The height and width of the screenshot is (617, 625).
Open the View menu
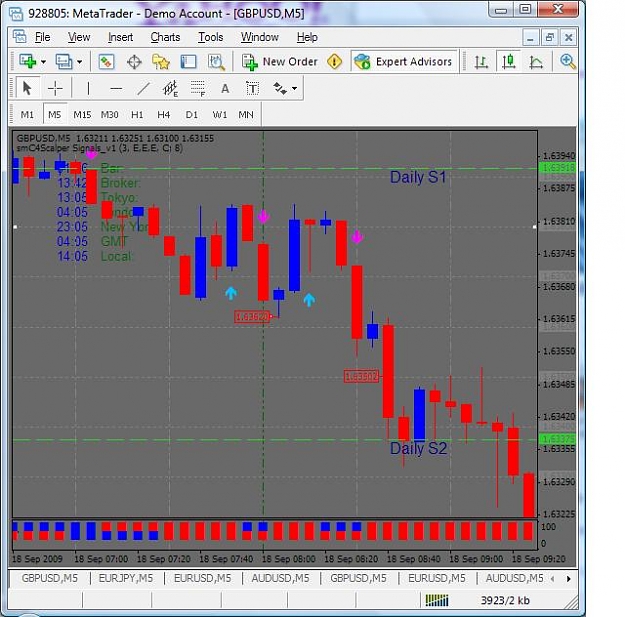click(79, 37)
